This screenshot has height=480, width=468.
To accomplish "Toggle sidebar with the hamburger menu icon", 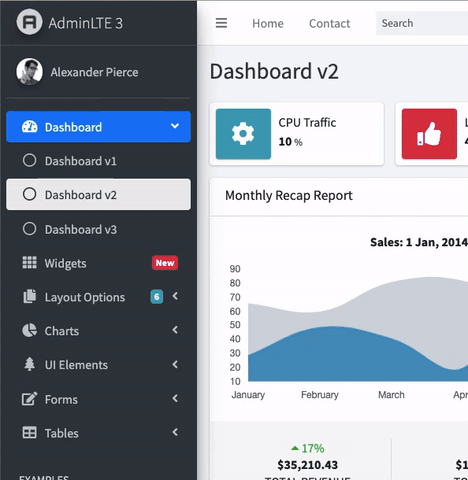I will click(221, 23).
